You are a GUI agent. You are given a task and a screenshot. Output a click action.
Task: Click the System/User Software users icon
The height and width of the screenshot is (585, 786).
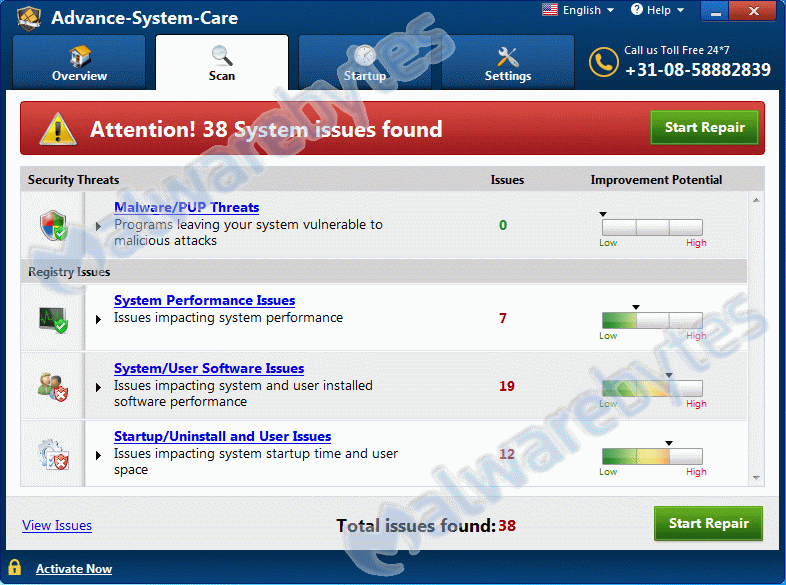[53, 387]
